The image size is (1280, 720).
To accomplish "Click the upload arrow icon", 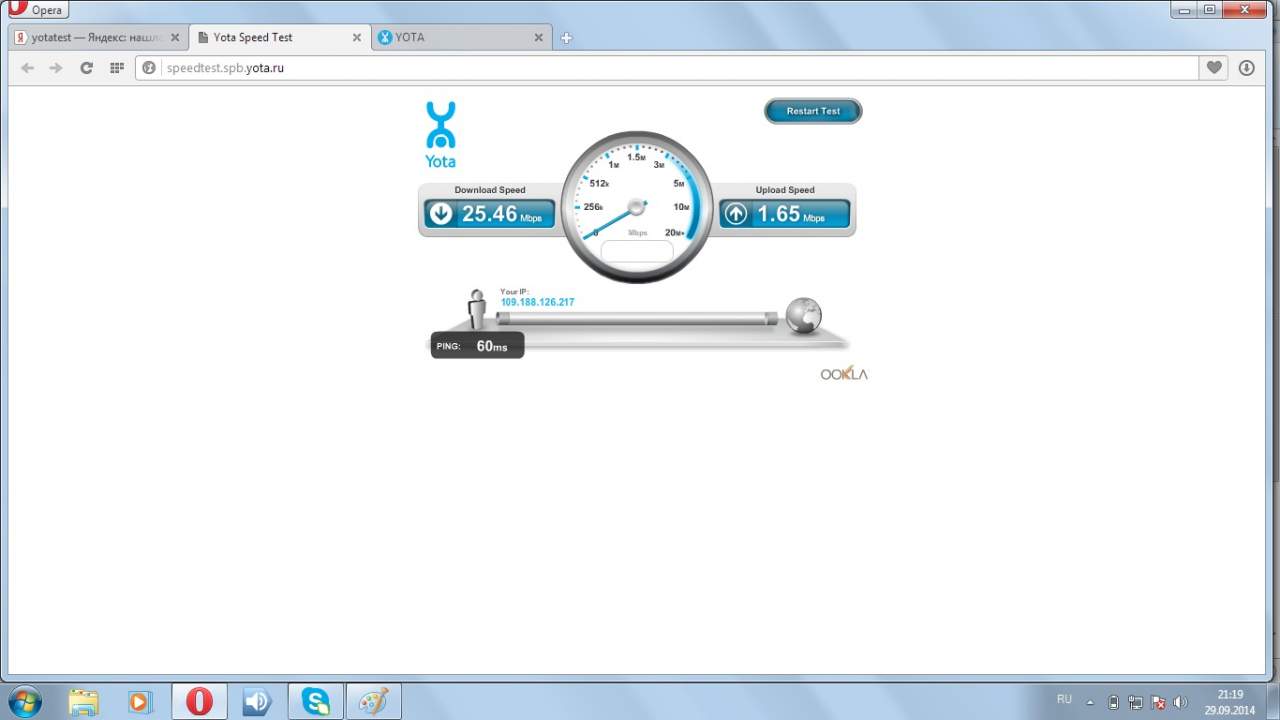I will (x=736, y=213).
